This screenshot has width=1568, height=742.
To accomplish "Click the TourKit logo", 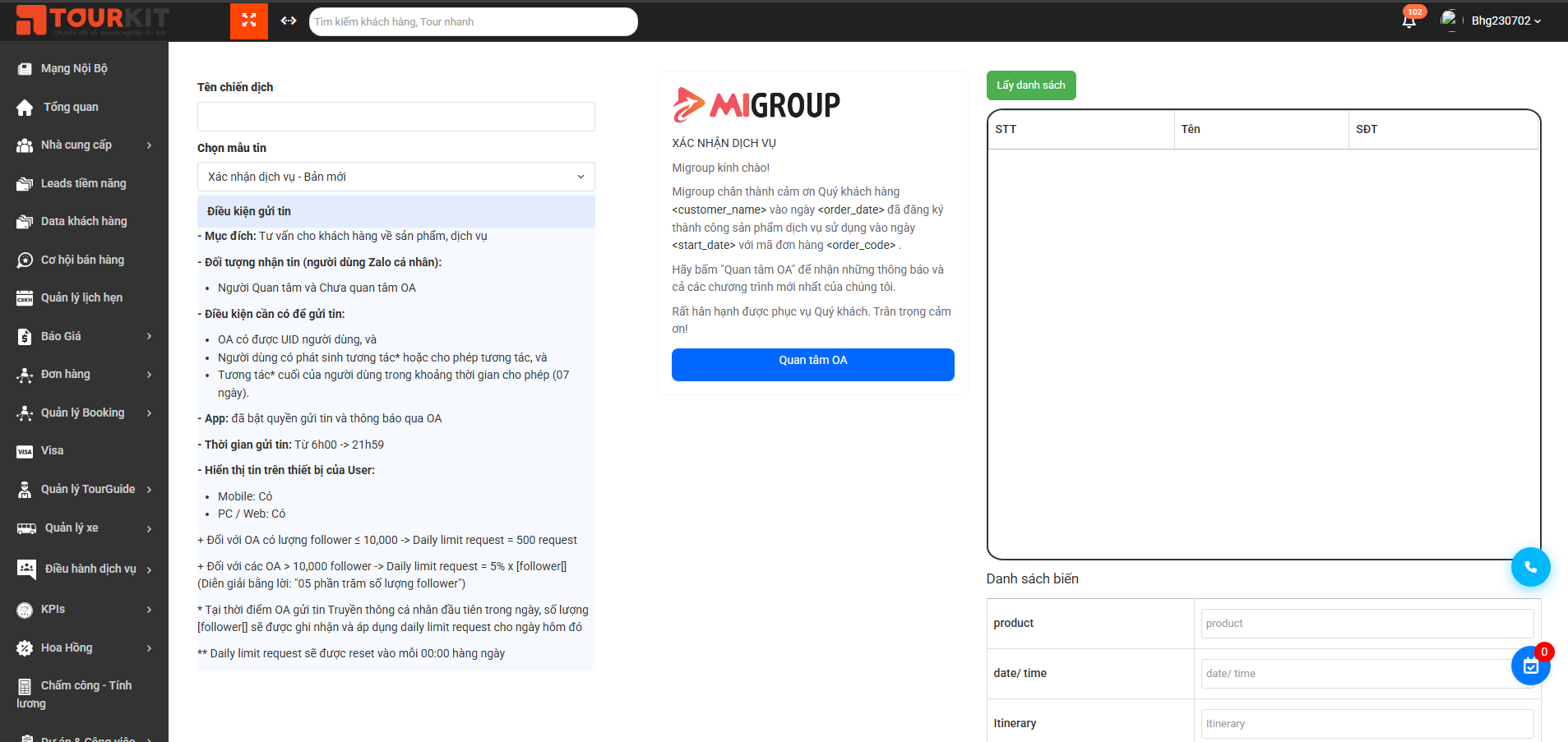I will coord(92,21).
